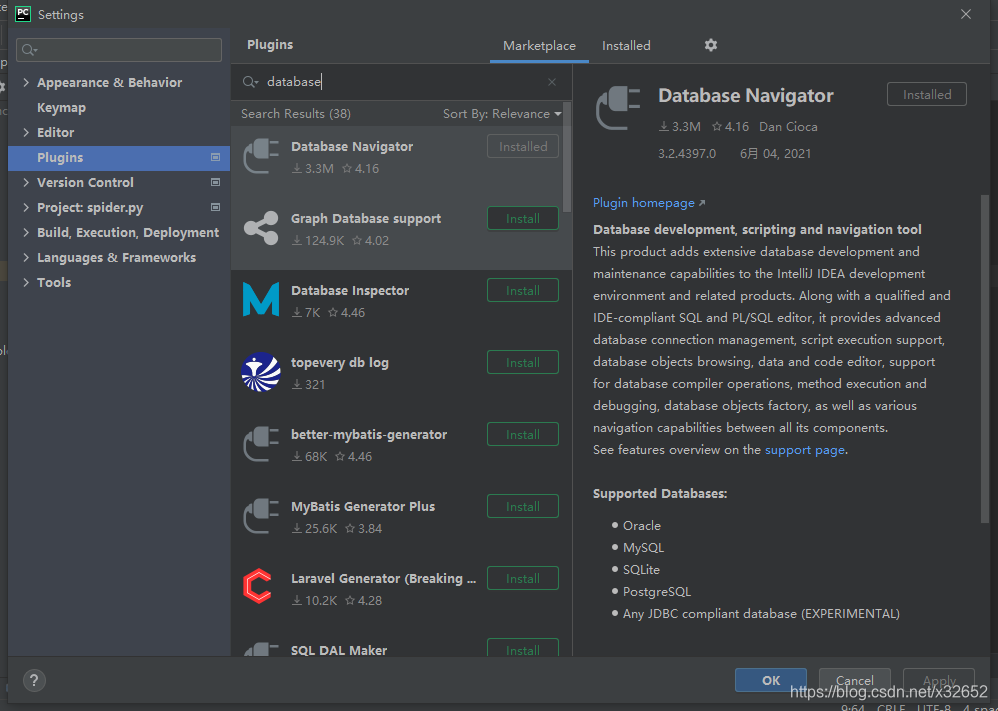Viewport: 998px width, 711px height.
Task: Open the plugins gear settings icon
Action: coord(710,45)
